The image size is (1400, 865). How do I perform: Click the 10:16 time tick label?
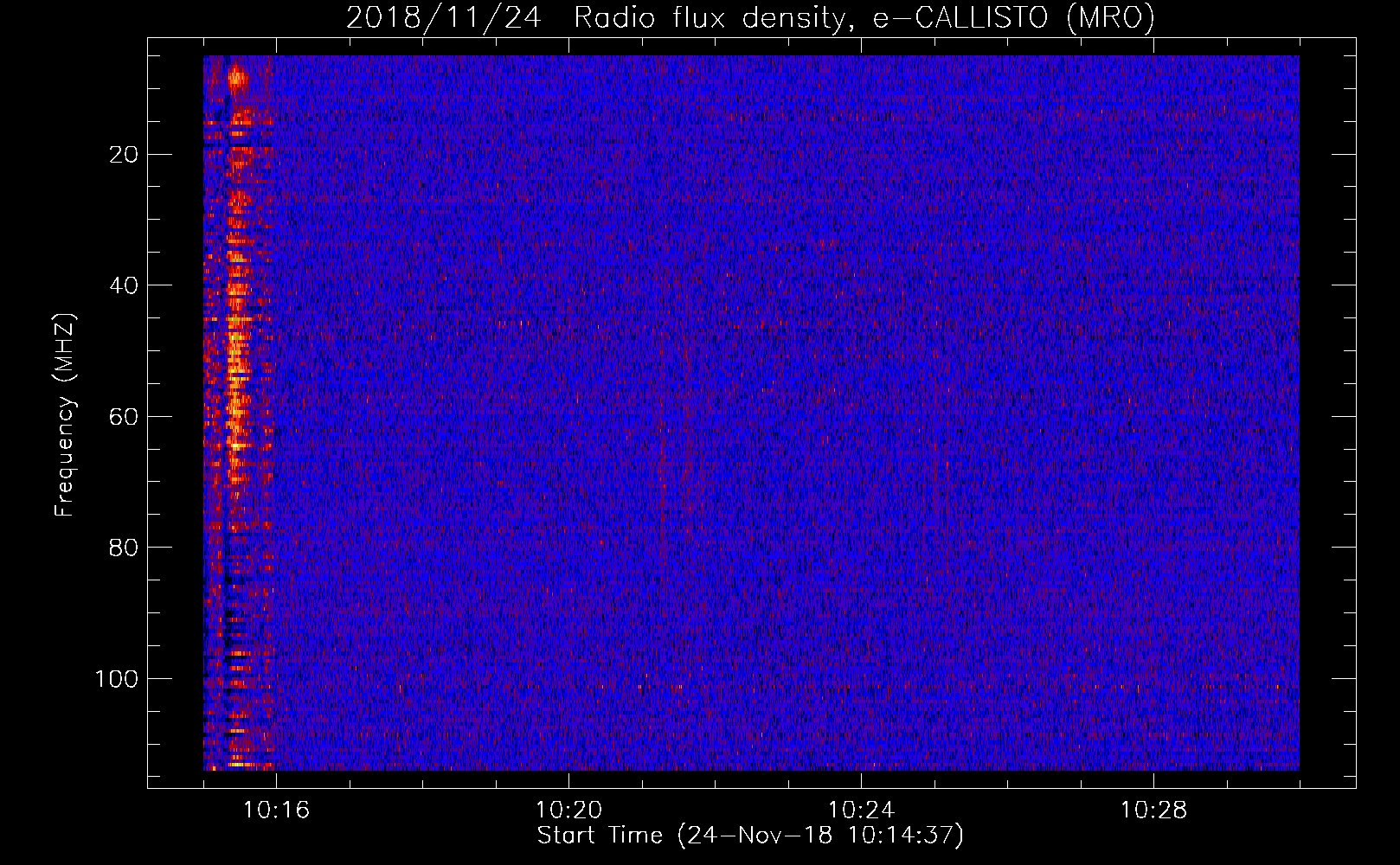[x=276, y=811]
